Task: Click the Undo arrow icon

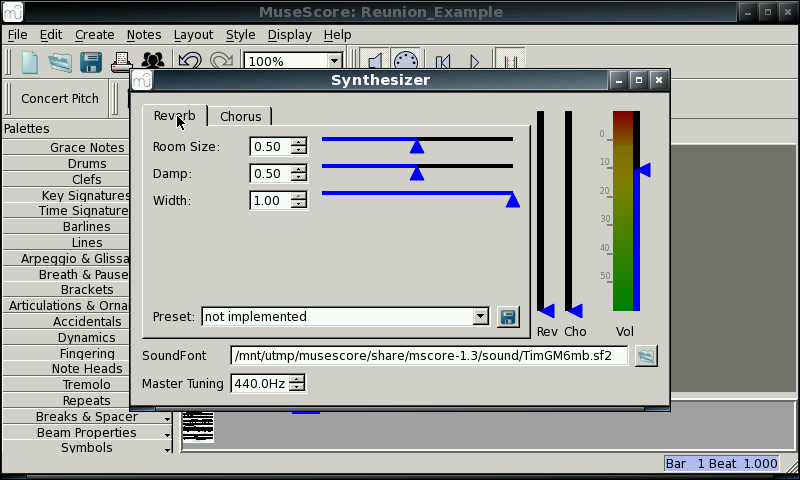Action: (x=190, y=60)
